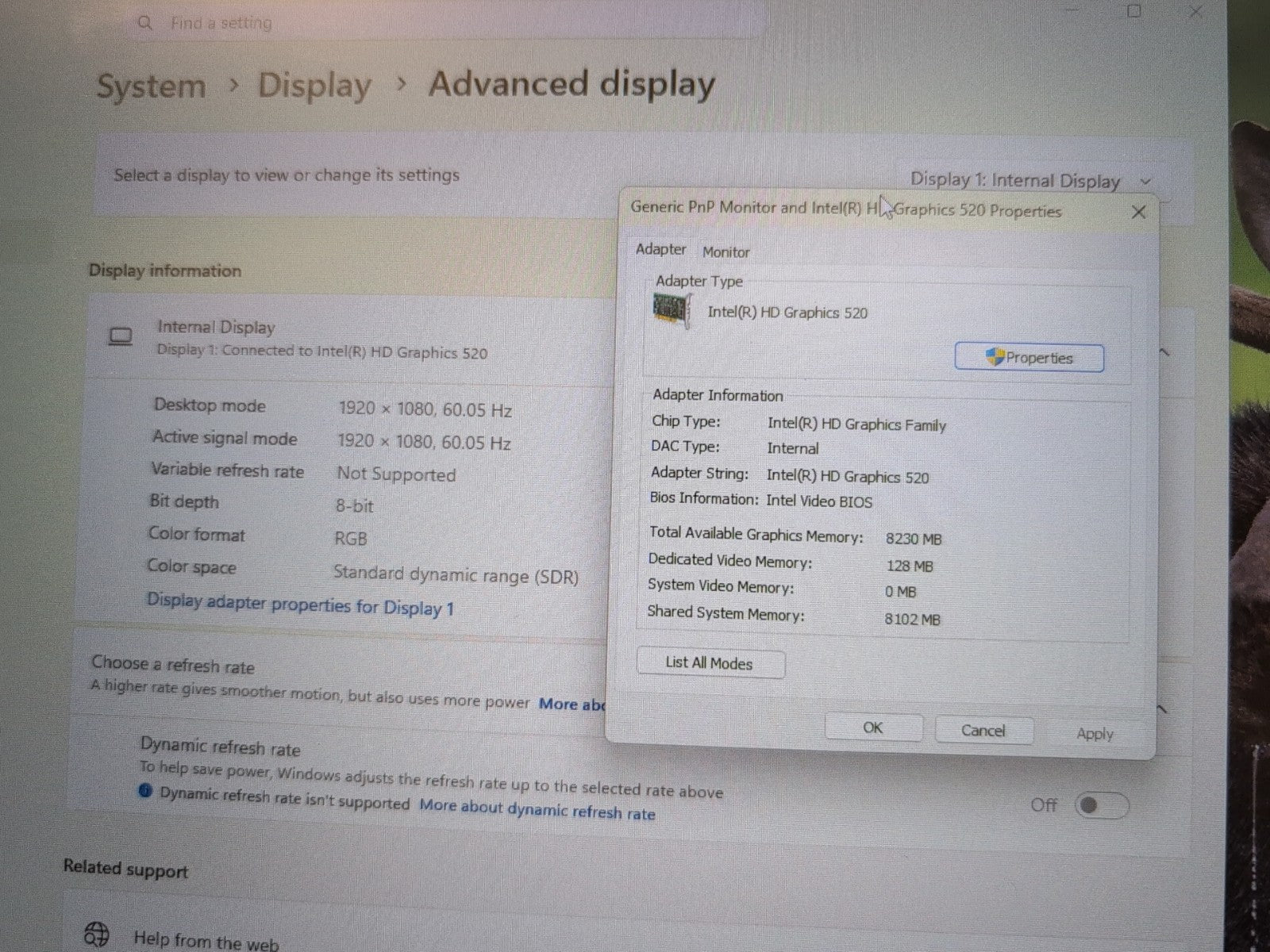Click the Not Supported variable refresh rate value

point(396,474)
